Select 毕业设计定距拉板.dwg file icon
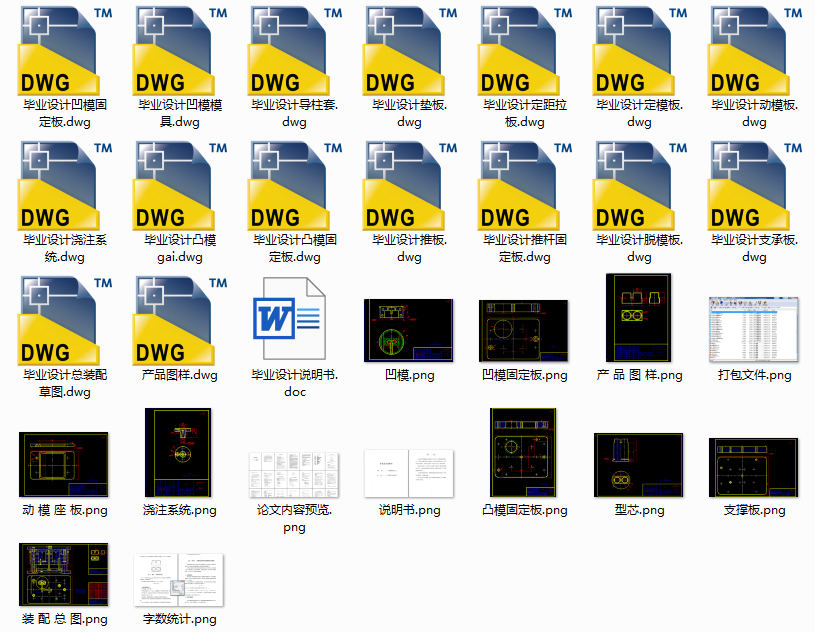Image resolution: width=815 pixels, height=632 pixels. click(x=524, y=50)
